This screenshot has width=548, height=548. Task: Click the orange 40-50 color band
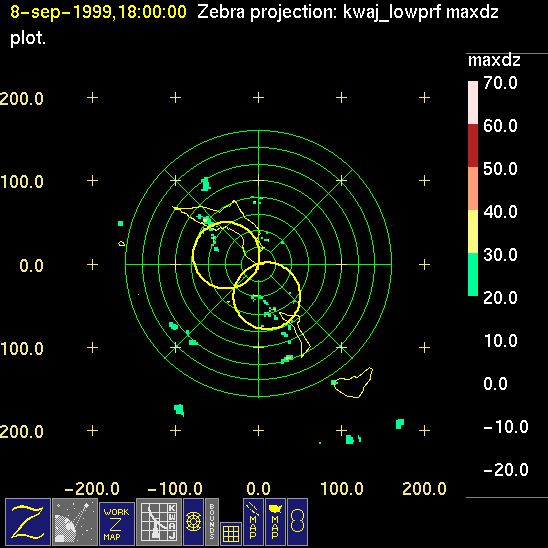click(473, 188)
